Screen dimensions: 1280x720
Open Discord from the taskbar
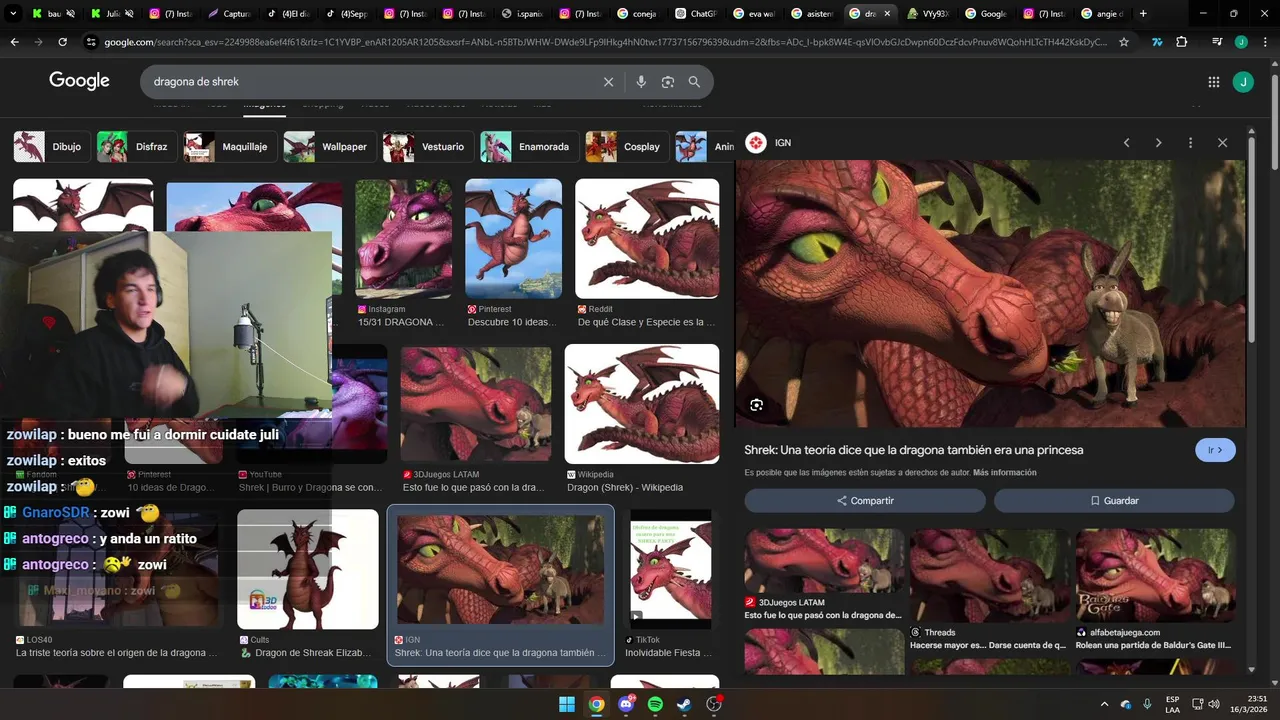pyautogui.click(x=626, y=704)
